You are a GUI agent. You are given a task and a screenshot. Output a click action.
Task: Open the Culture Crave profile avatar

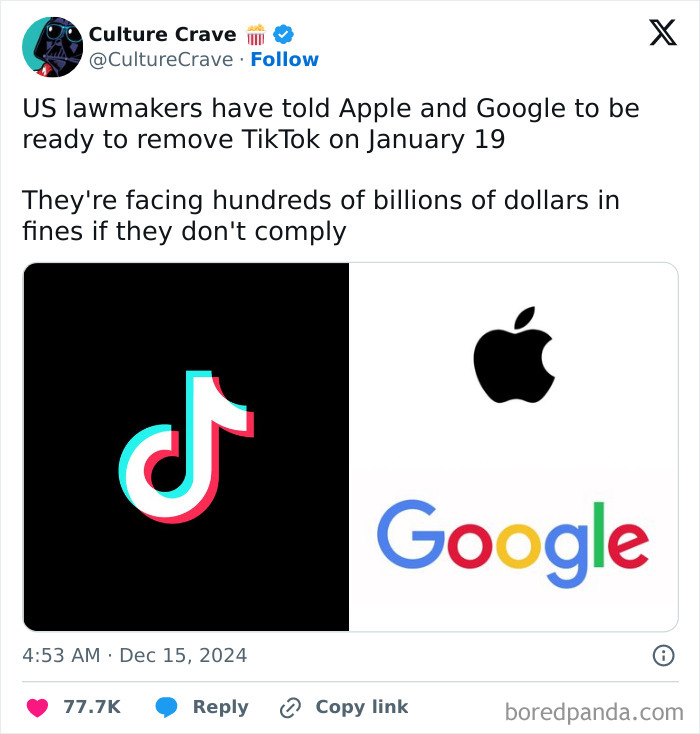(52, 47)
